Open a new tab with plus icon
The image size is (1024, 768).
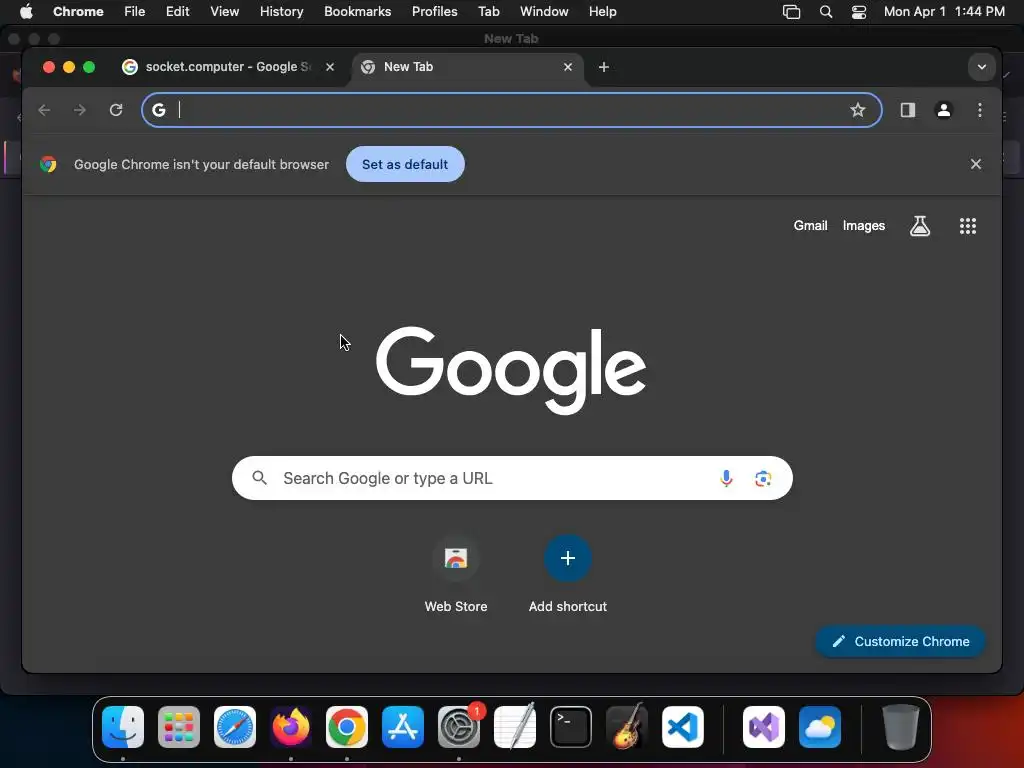coord(603,67)
